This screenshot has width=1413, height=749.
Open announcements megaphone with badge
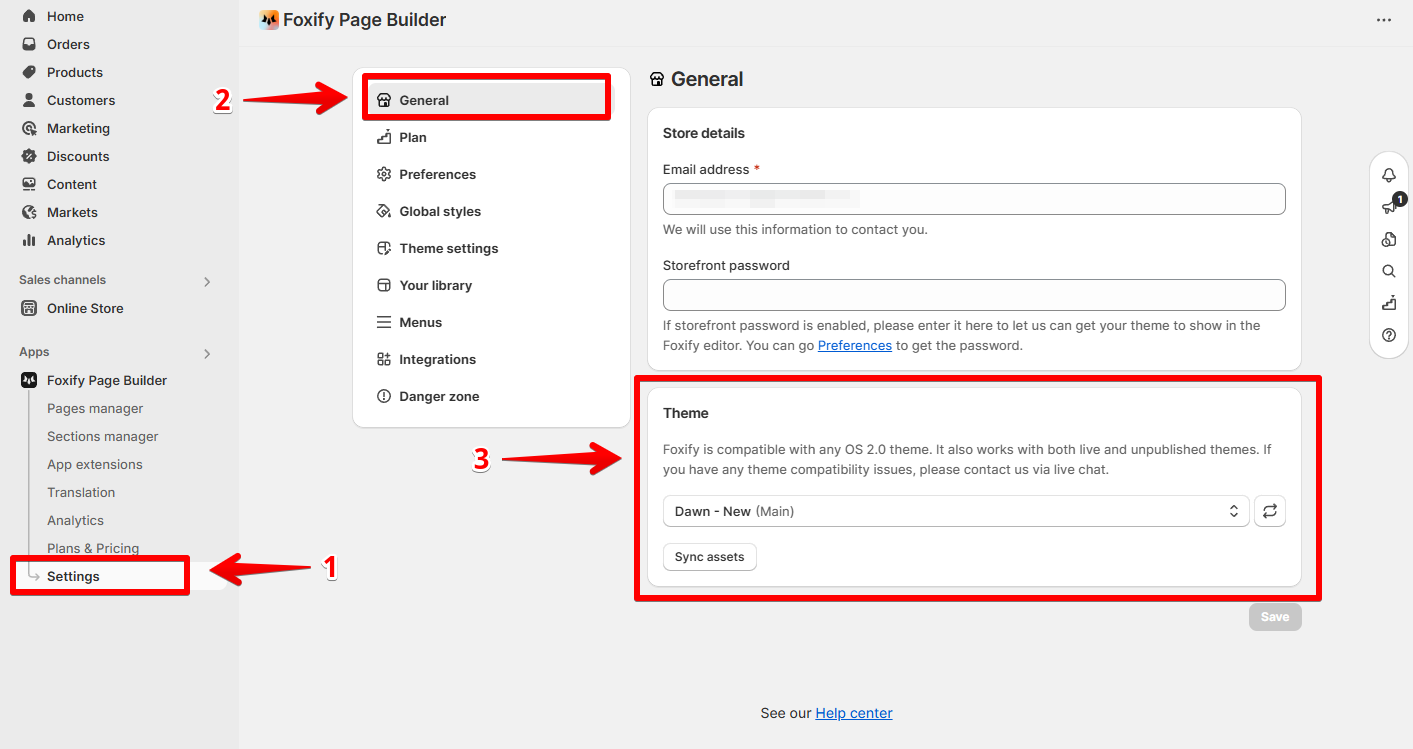point(1389,207)
